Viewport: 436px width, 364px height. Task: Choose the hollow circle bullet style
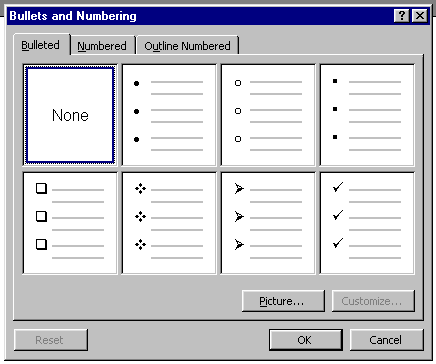point(268,115)
